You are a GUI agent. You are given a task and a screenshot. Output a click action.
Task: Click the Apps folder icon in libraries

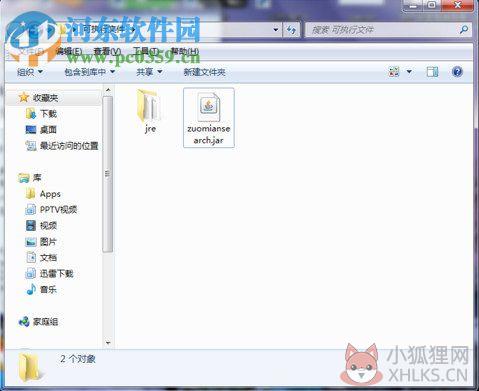[31, 194]
